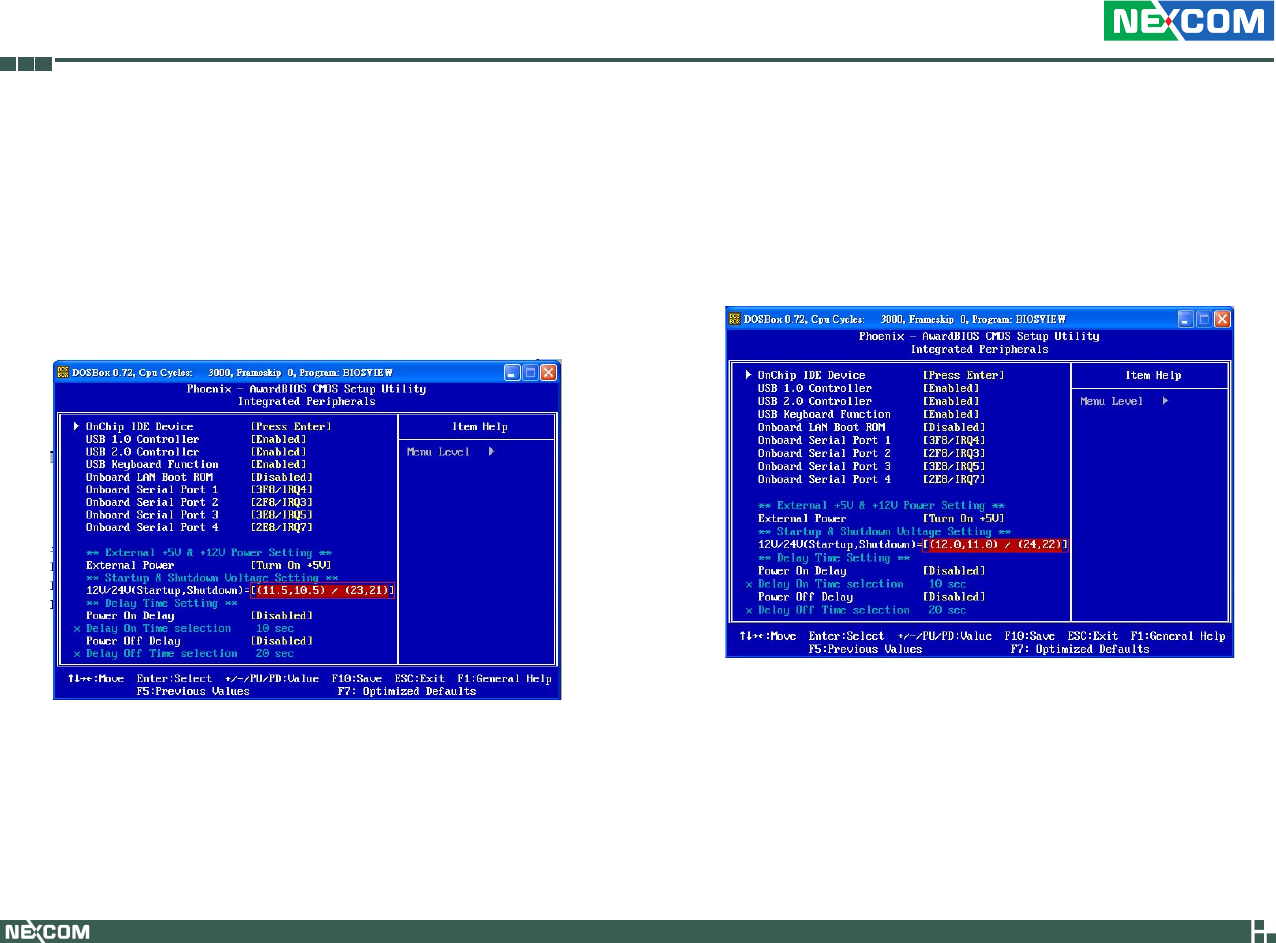
Task: Click '12V/24V(Startup,Shutdown)' label in left window
Action: tap(166, 591)
